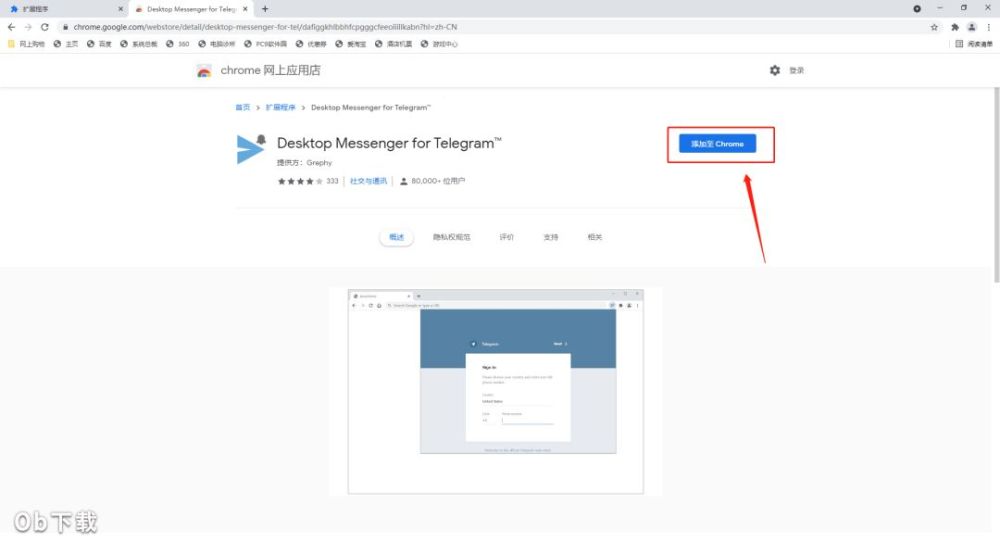Click the star rating with 333 reviews
1000x542 pixels.
tap(307, 181)
